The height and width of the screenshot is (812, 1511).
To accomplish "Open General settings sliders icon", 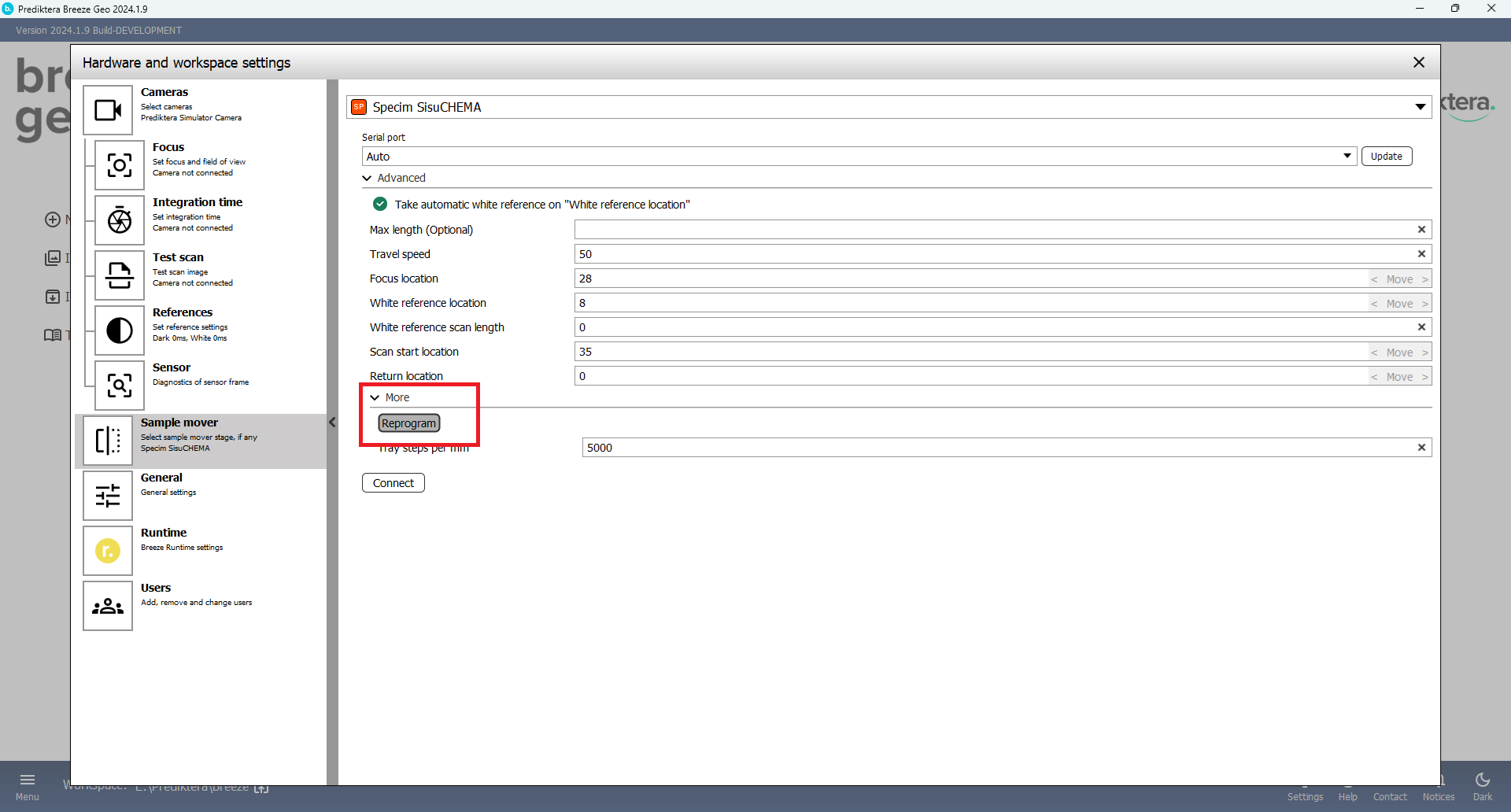I will (108, 496).
